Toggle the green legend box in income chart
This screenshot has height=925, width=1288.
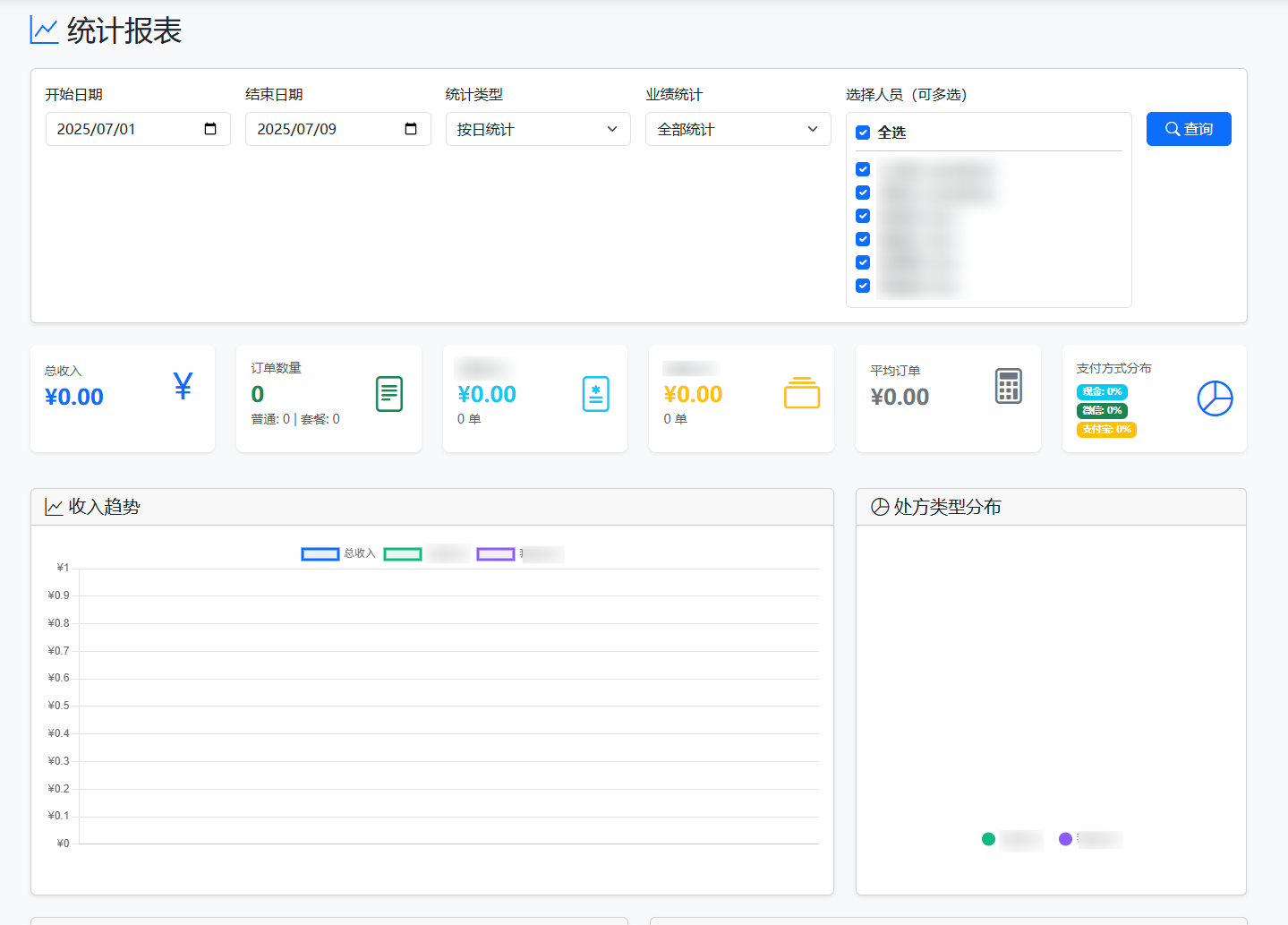pos(402,554)
